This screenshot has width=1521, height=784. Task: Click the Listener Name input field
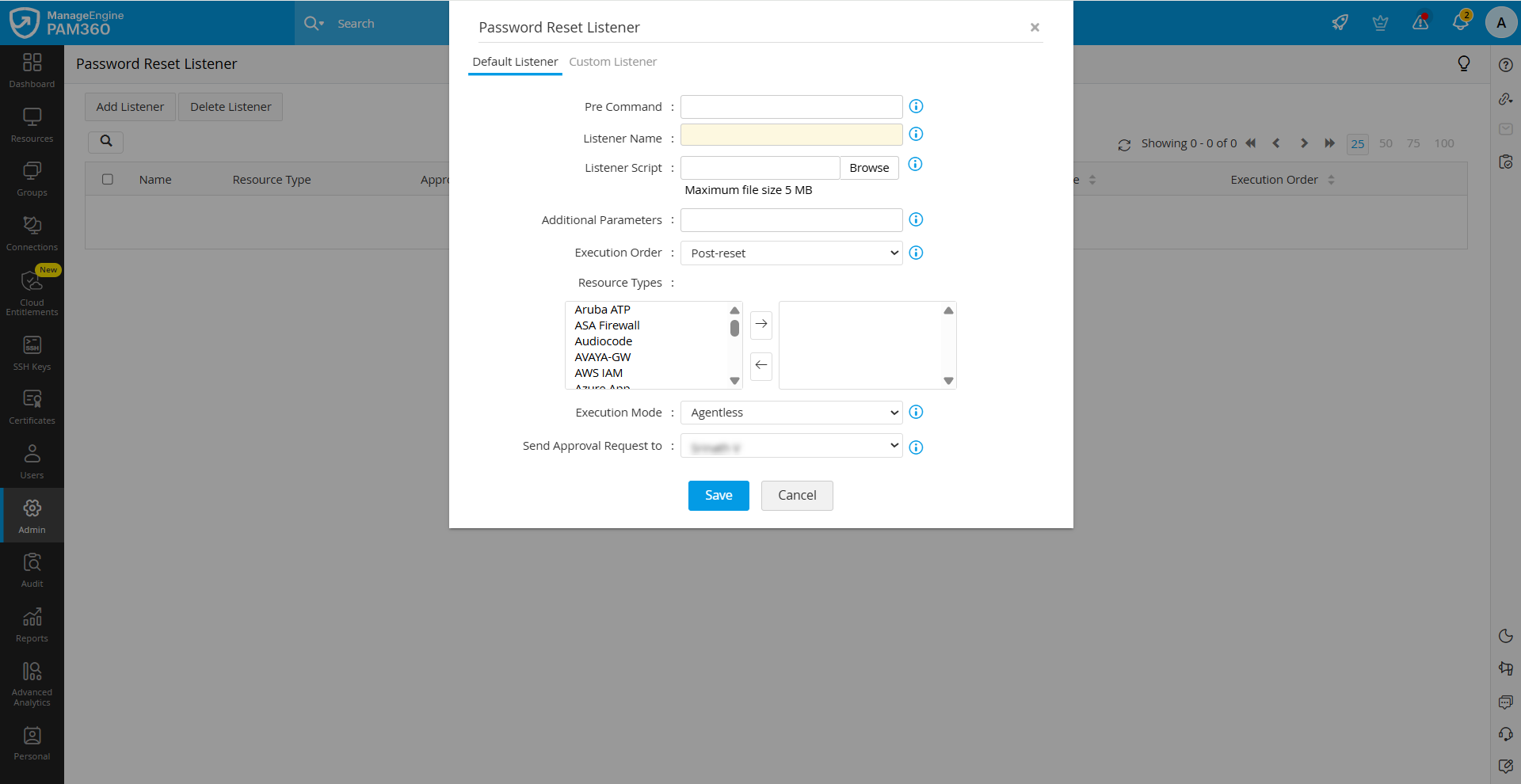click(x=791, y=135)
